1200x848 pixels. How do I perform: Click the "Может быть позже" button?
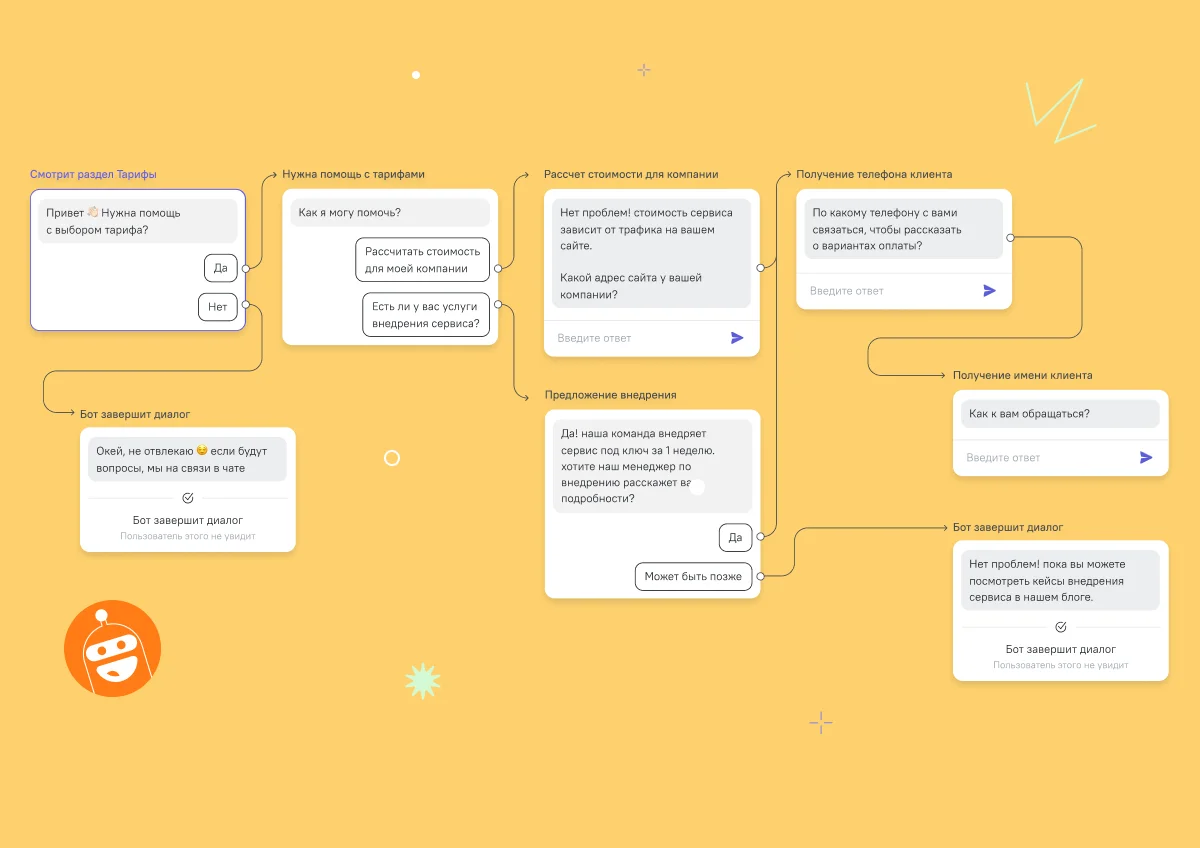tap(693, 576)
